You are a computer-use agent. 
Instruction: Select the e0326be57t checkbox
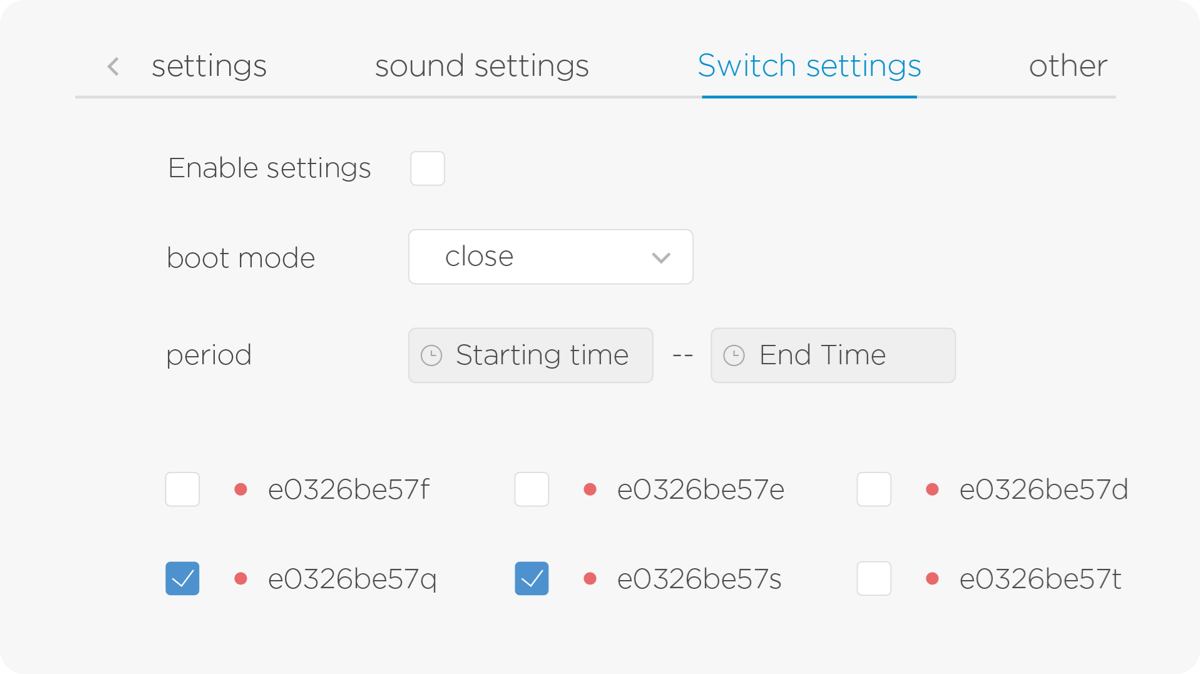pos(874,579)
